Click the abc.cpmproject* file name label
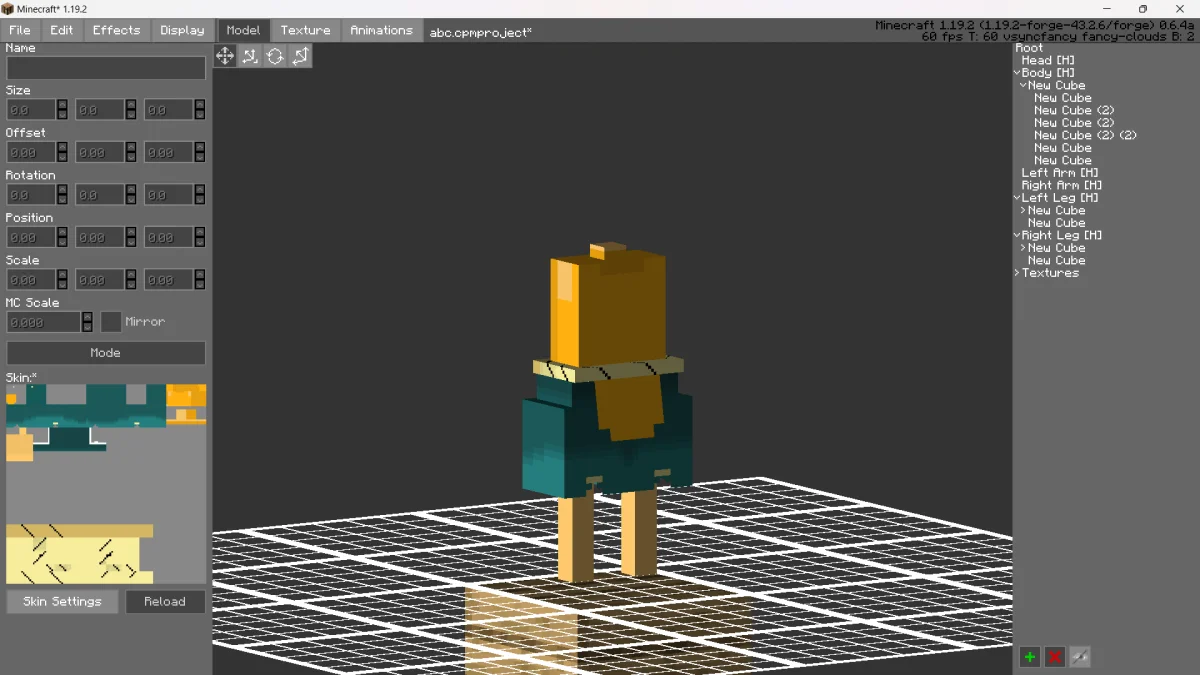1200x675 pixels. point(481,32)
